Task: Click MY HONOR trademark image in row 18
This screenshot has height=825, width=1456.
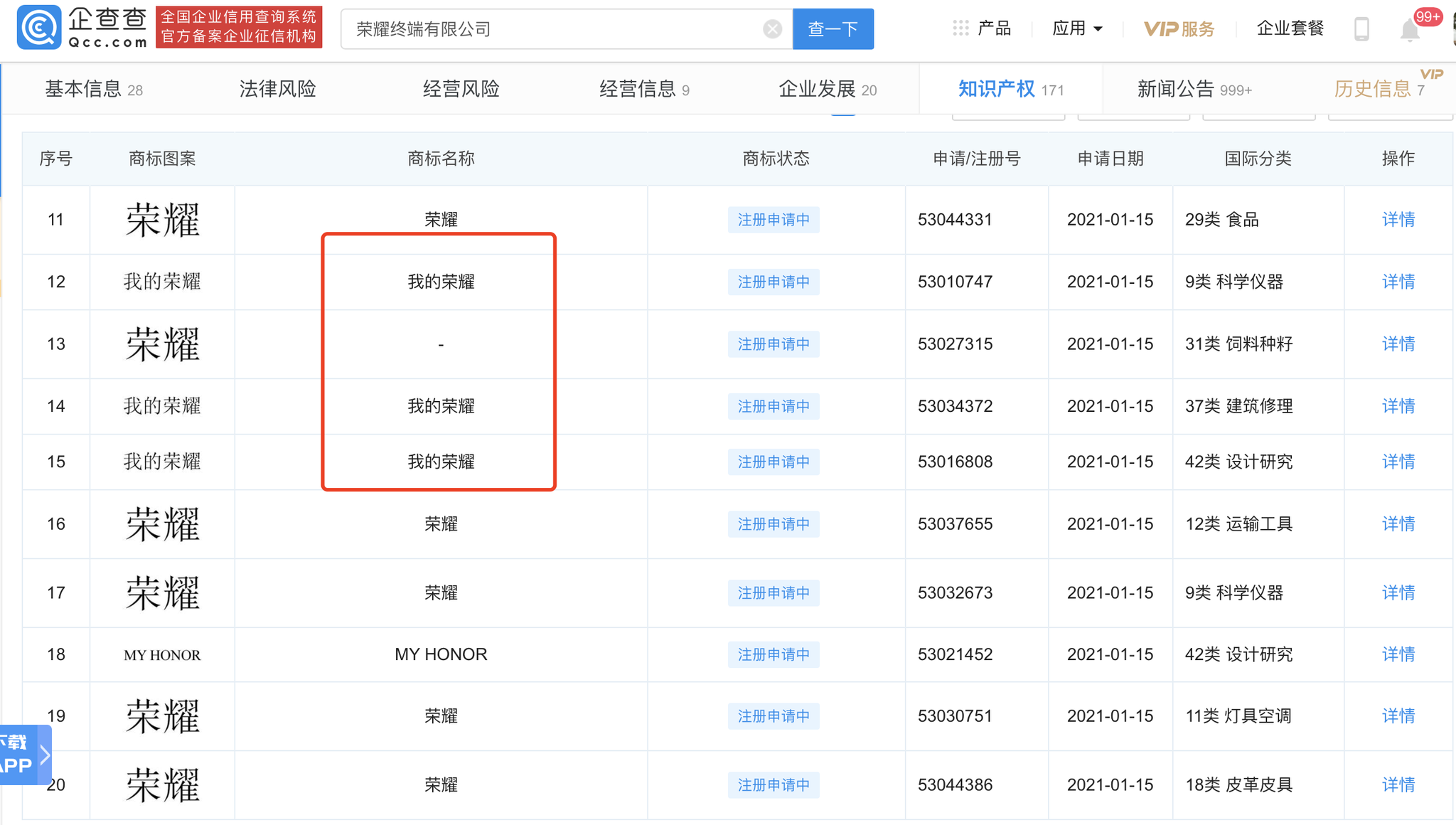Action: (163, 655)
